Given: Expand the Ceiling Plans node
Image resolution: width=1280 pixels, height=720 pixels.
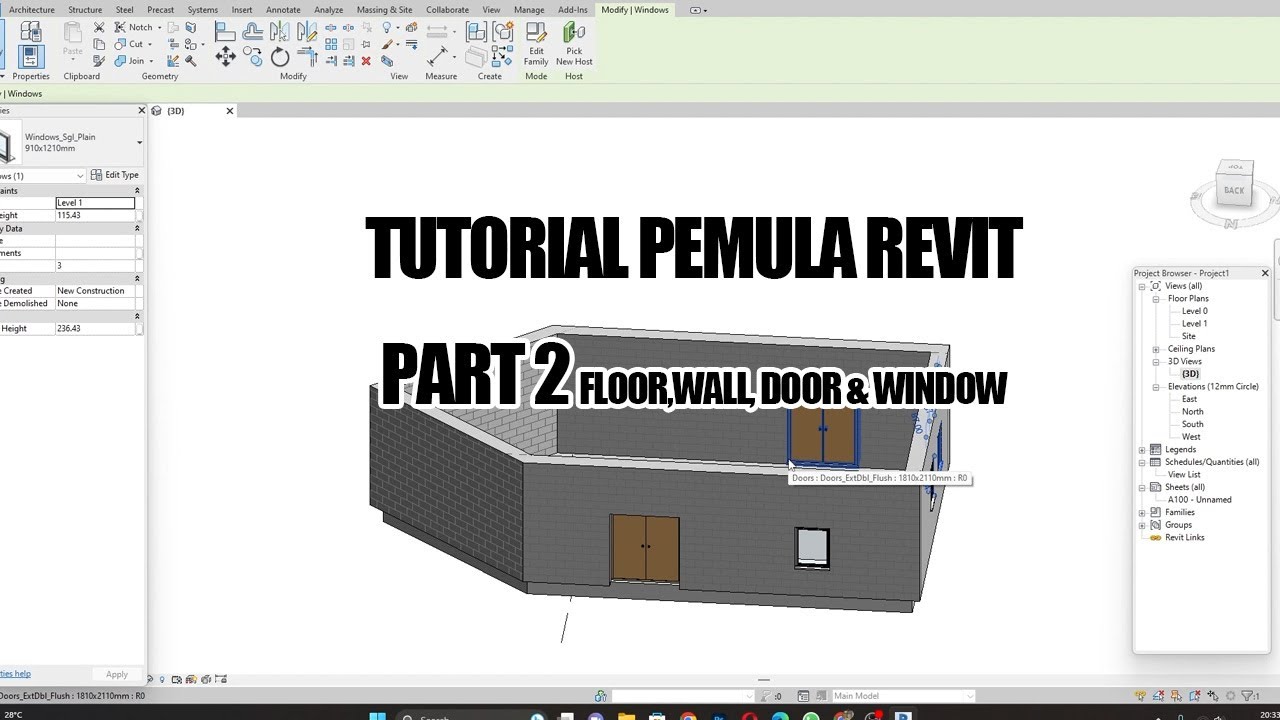Looking at the screenshot, I should [1156, 349].
